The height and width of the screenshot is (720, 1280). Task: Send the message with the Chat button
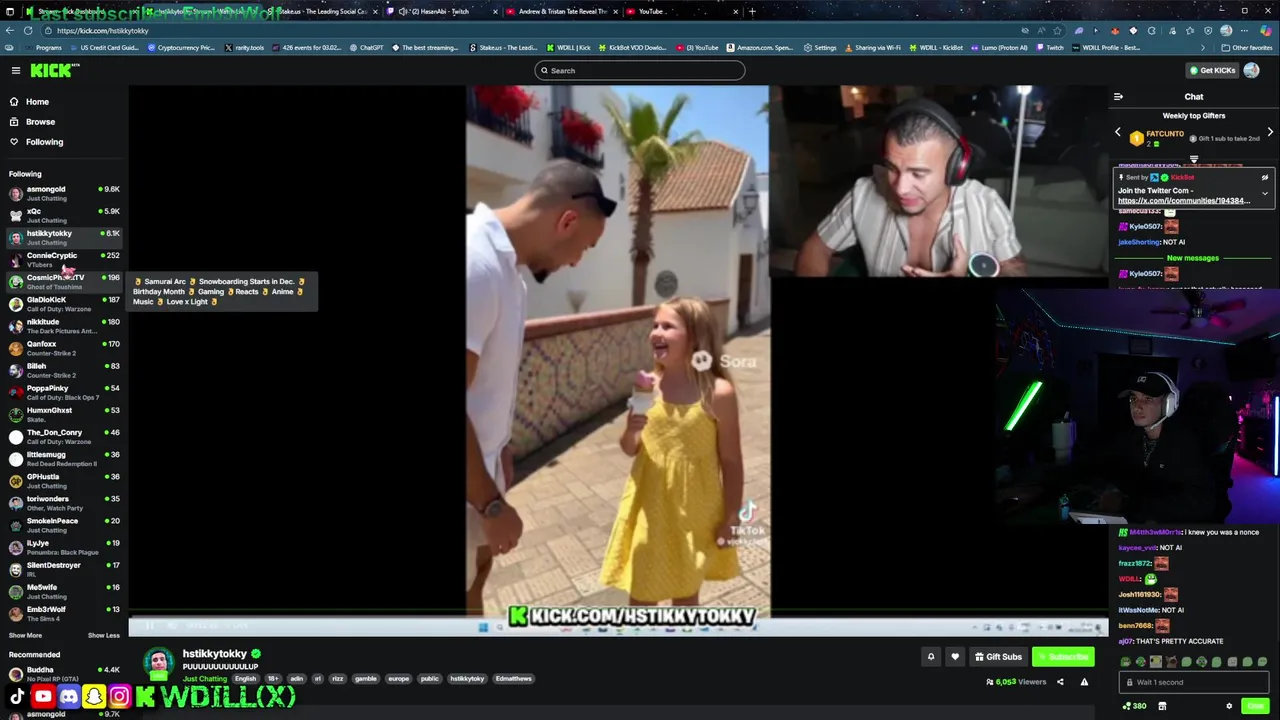pos(1255,706)
